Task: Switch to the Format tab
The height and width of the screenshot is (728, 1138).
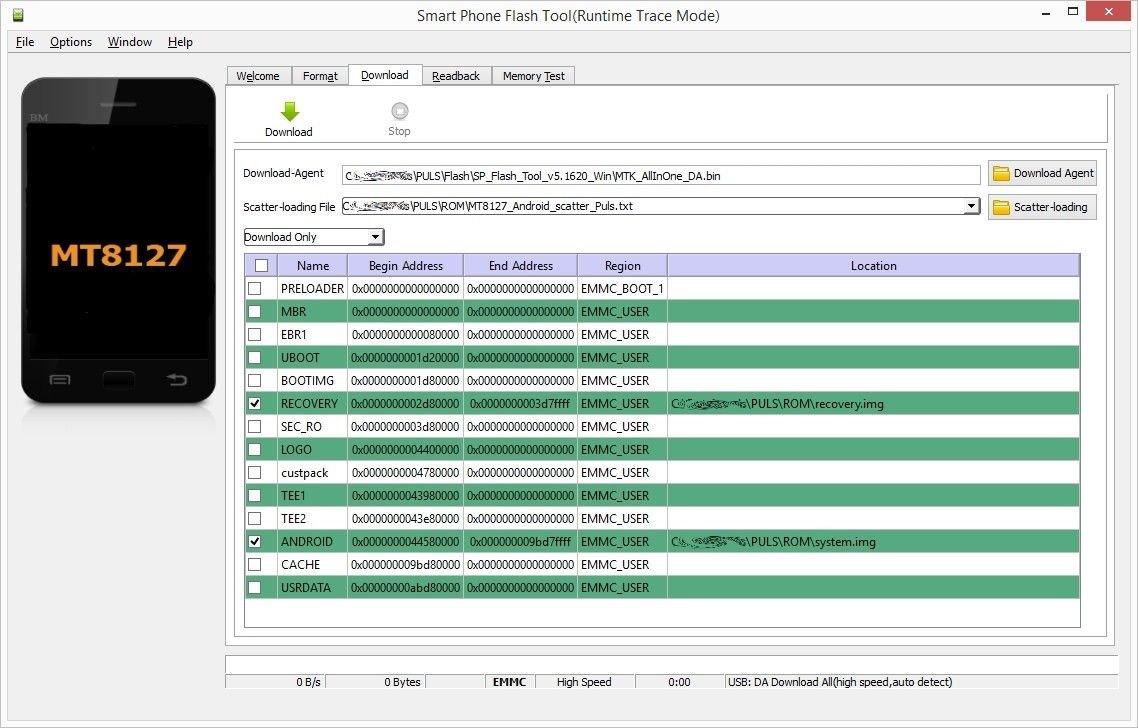Action: coord(320,75)
